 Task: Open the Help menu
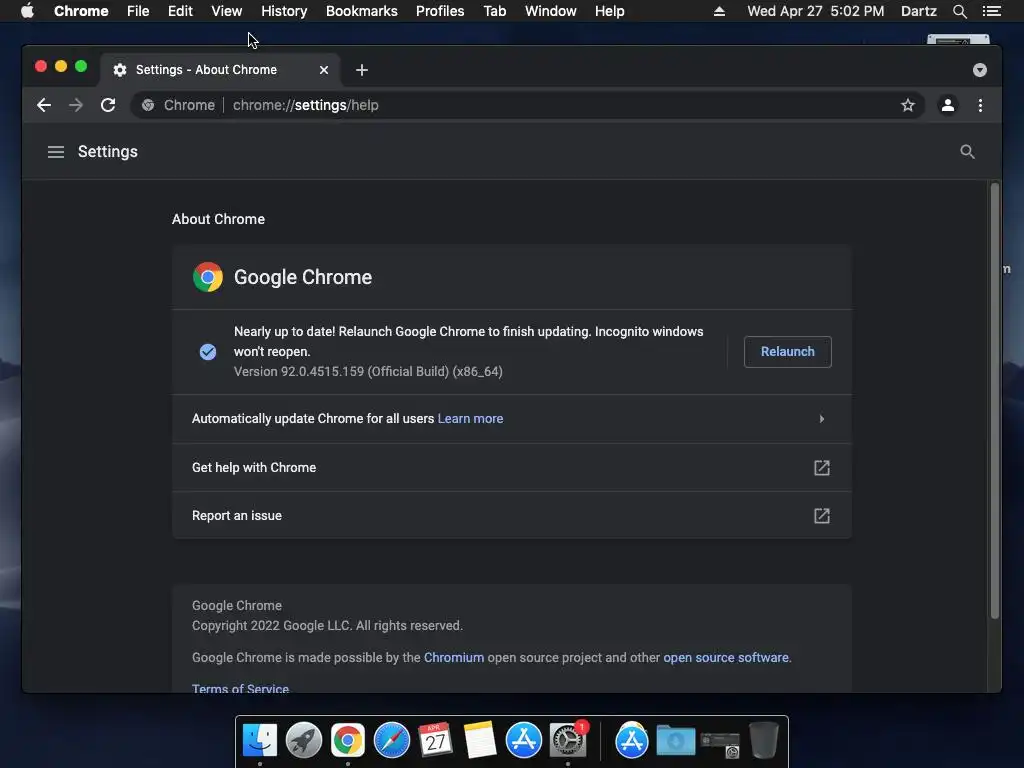tap(609, 11)
